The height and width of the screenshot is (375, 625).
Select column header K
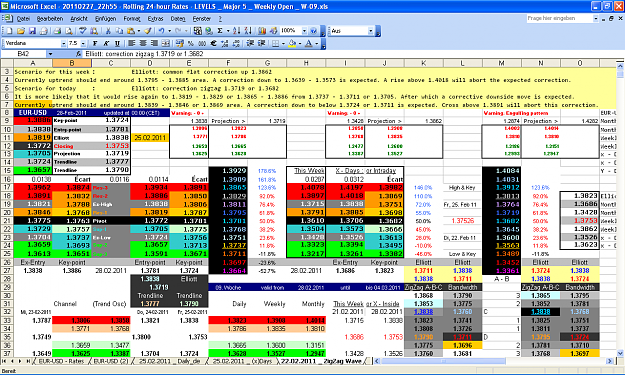423,63
